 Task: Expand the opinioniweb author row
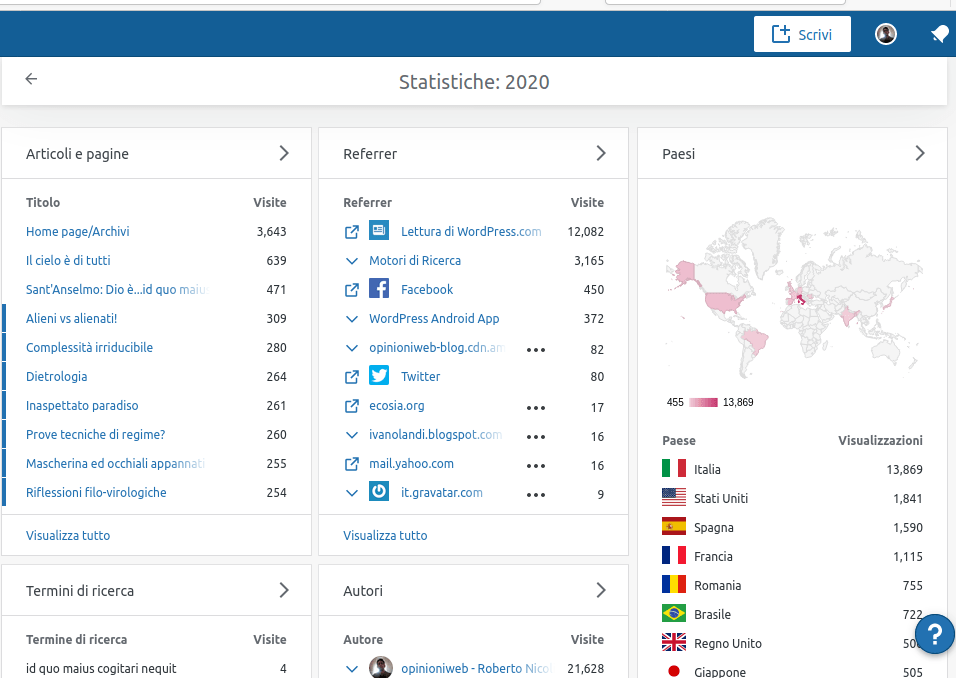351,668
